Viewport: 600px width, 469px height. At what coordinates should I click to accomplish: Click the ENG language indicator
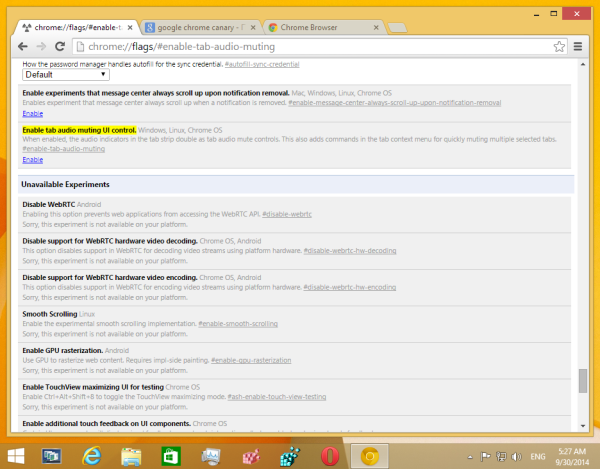coord(538,456)
